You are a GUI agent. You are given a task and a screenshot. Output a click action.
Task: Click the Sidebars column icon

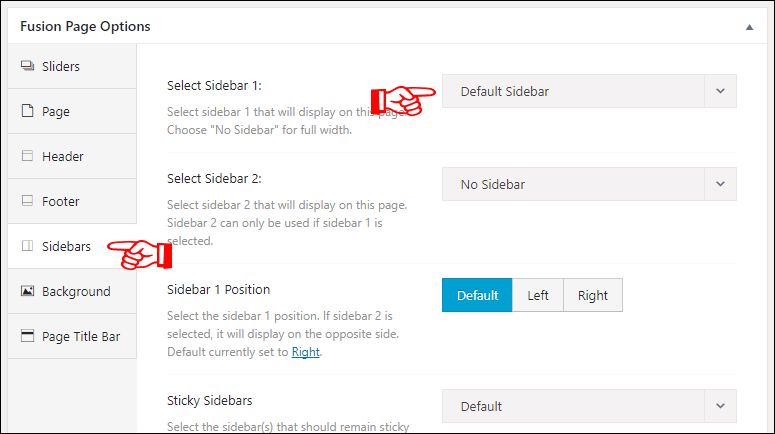28,246
